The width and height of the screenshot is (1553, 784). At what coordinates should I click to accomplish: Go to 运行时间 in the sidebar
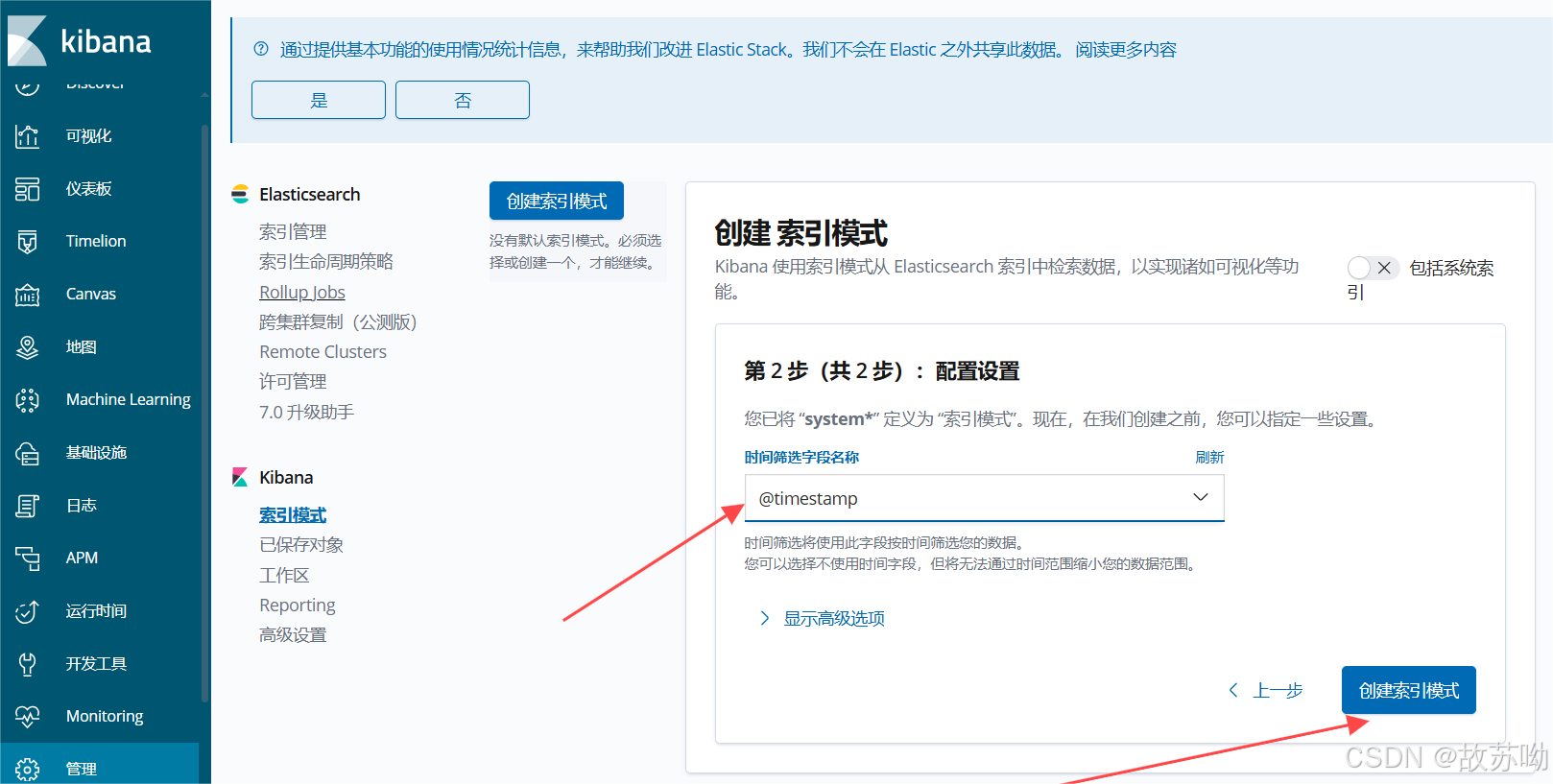[x=97, y=611]
